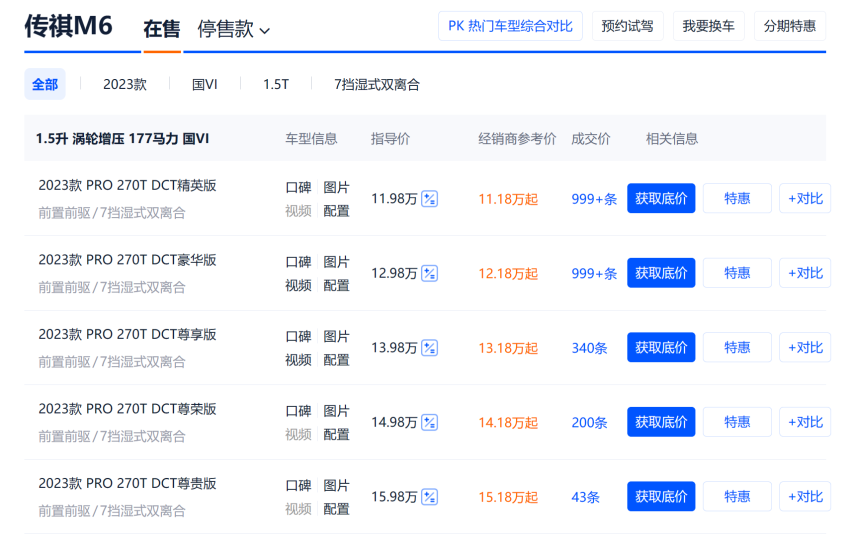Click the 1.5升 涡轮增压 177马力 国VI heading
852x550 pixels.
122,139
